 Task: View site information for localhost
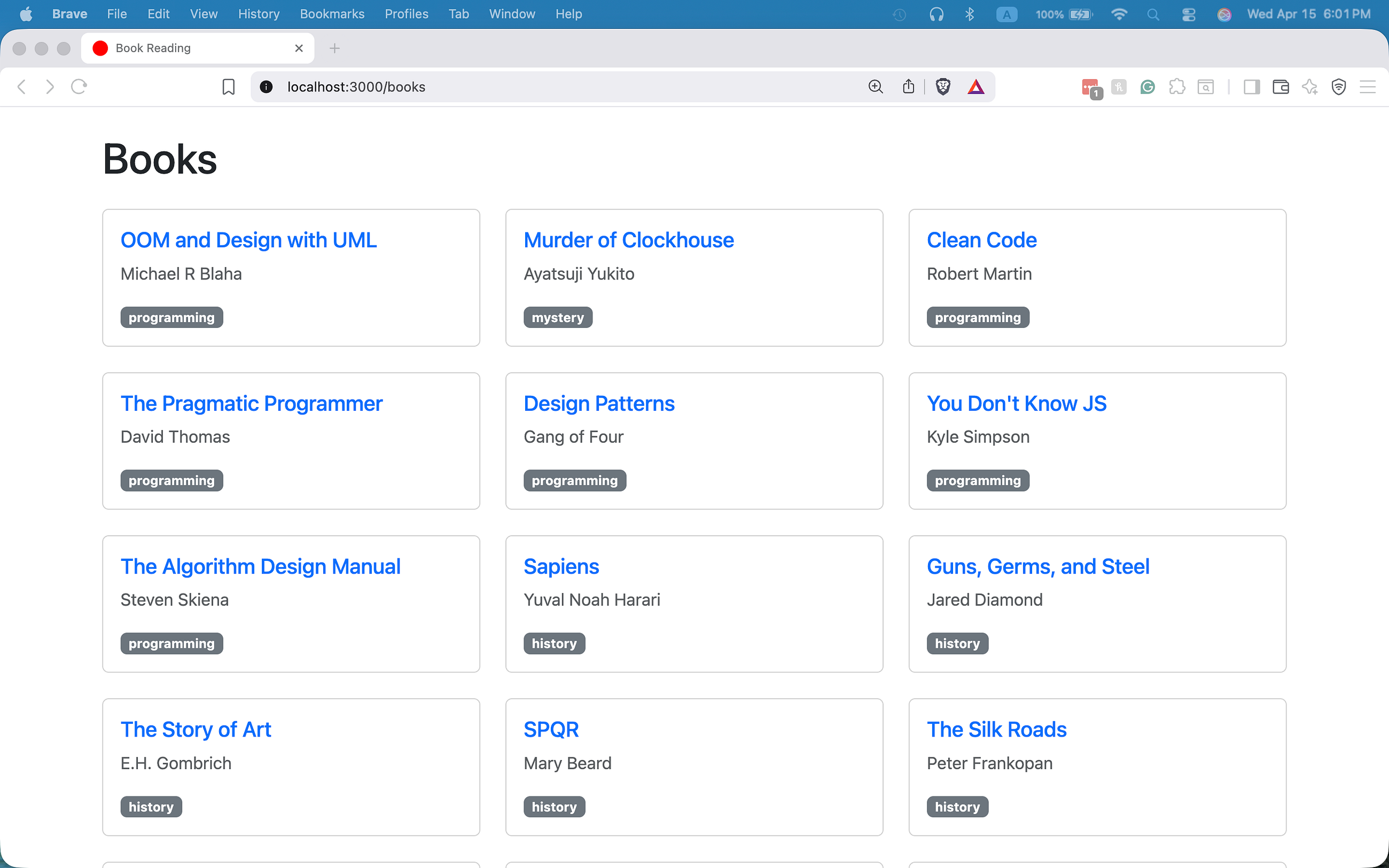pyautogui.click(x=267, y=87)
